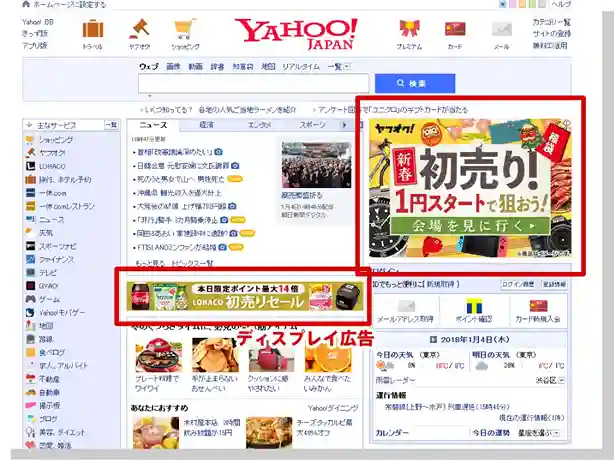Viewport: 614px width, 460px height.
Task: Open the プレミアム ribbon icon
Action: [x=409, y=29]
